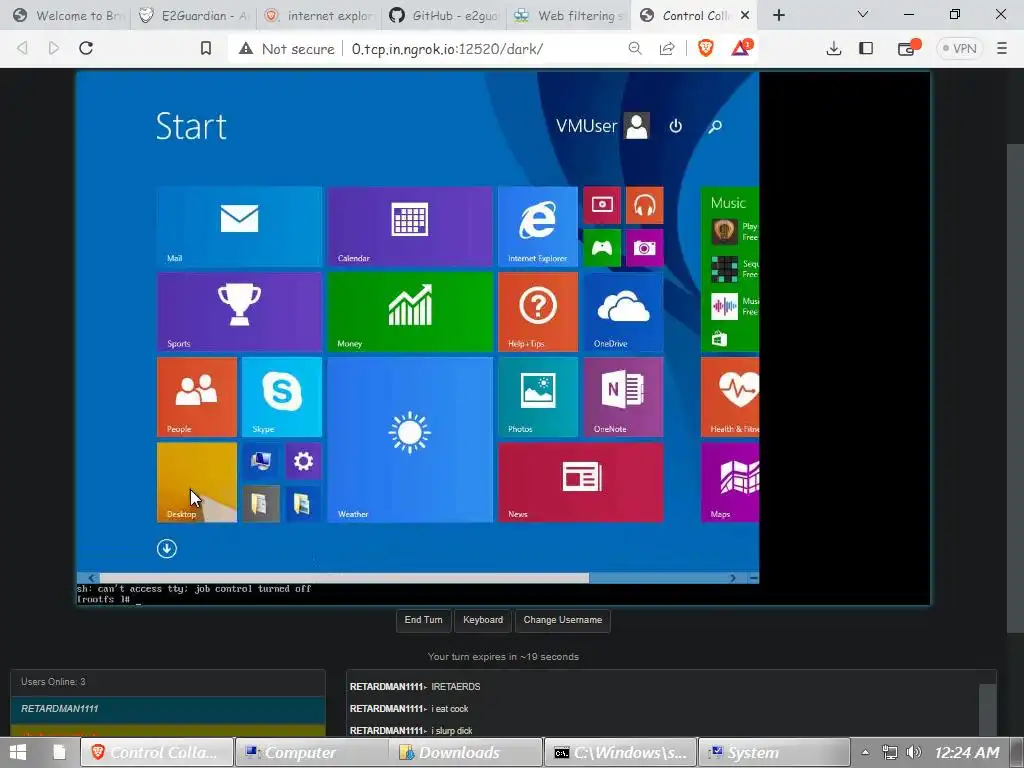This screenshot has height=768, width=1024.
Task: Open the PC Settings gear tile
Action: click(x=303, y=462)
